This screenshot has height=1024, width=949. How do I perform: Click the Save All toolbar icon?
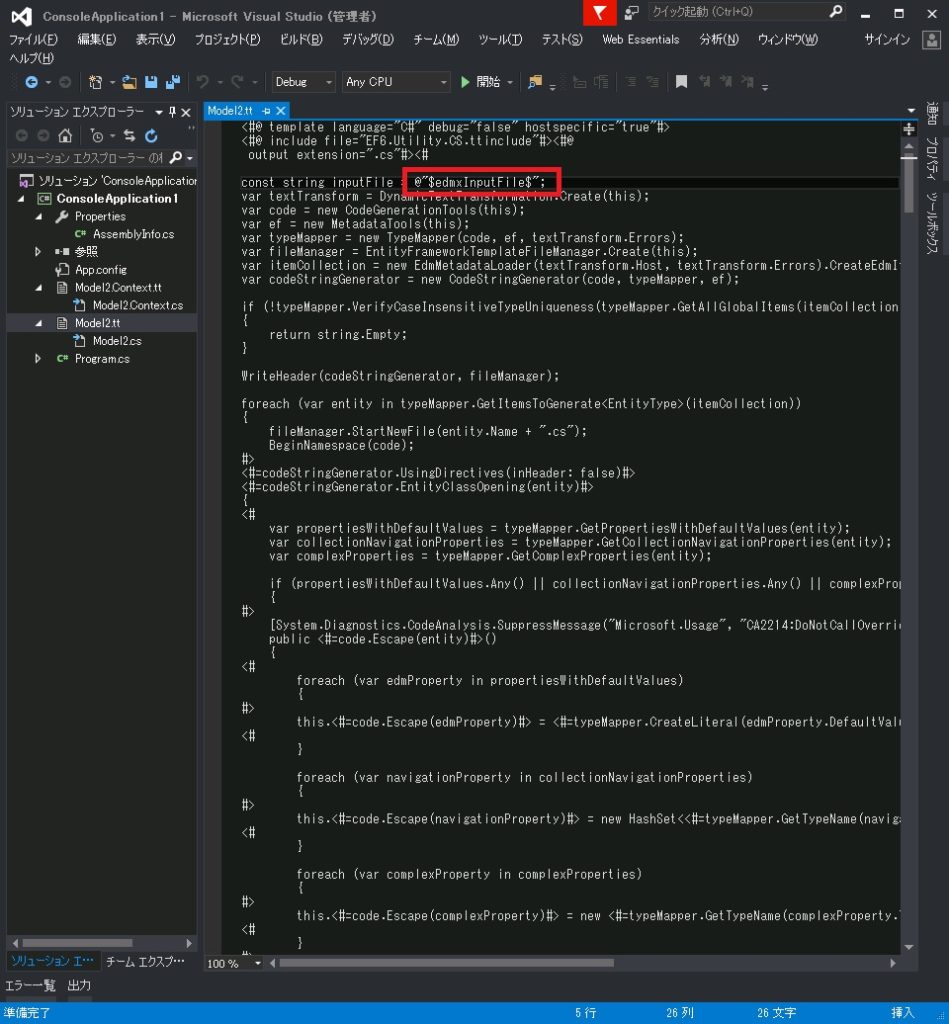point(172,82)
